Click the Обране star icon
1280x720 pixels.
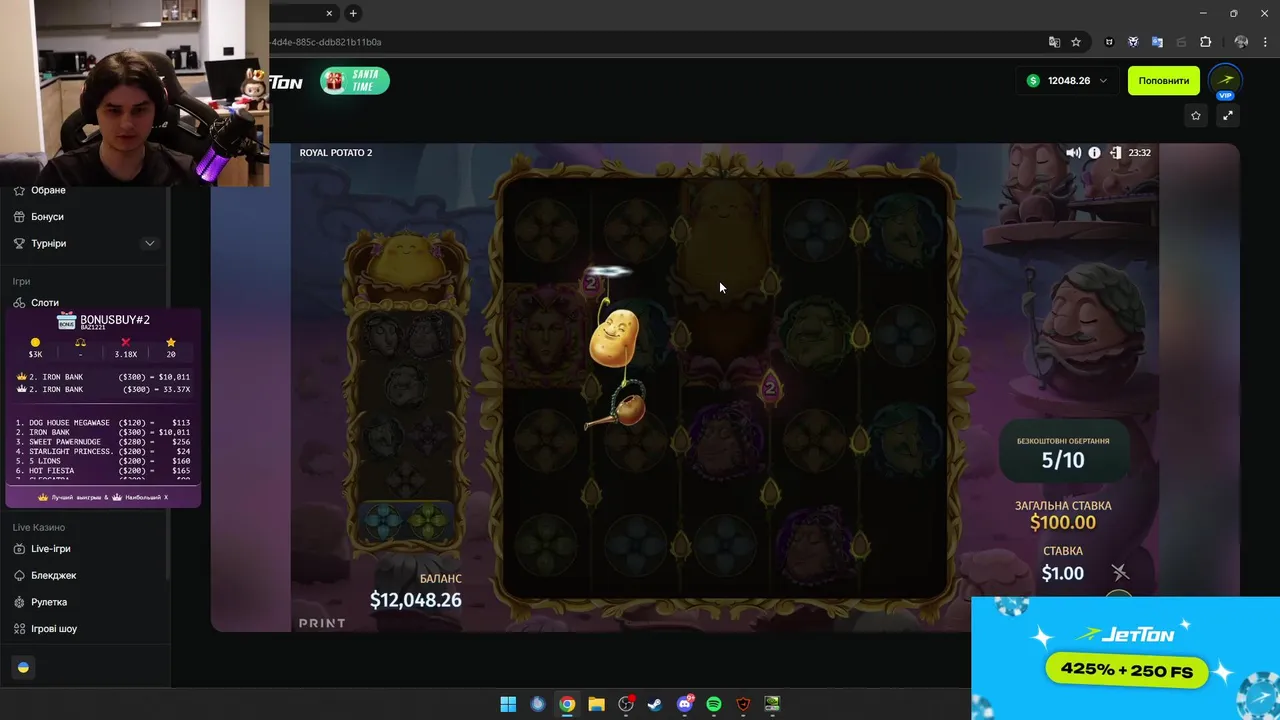point(20,190)
